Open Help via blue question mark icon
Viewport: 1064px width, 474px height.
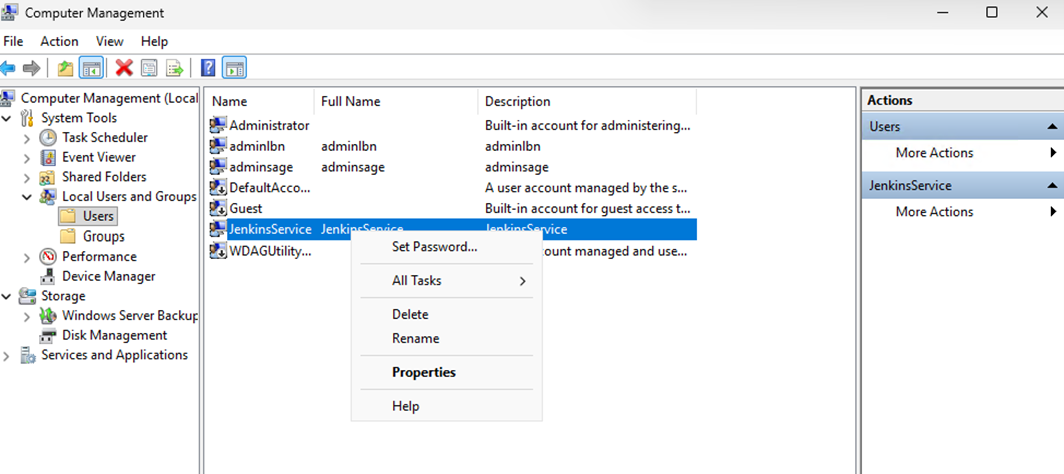tap(208, 68)
